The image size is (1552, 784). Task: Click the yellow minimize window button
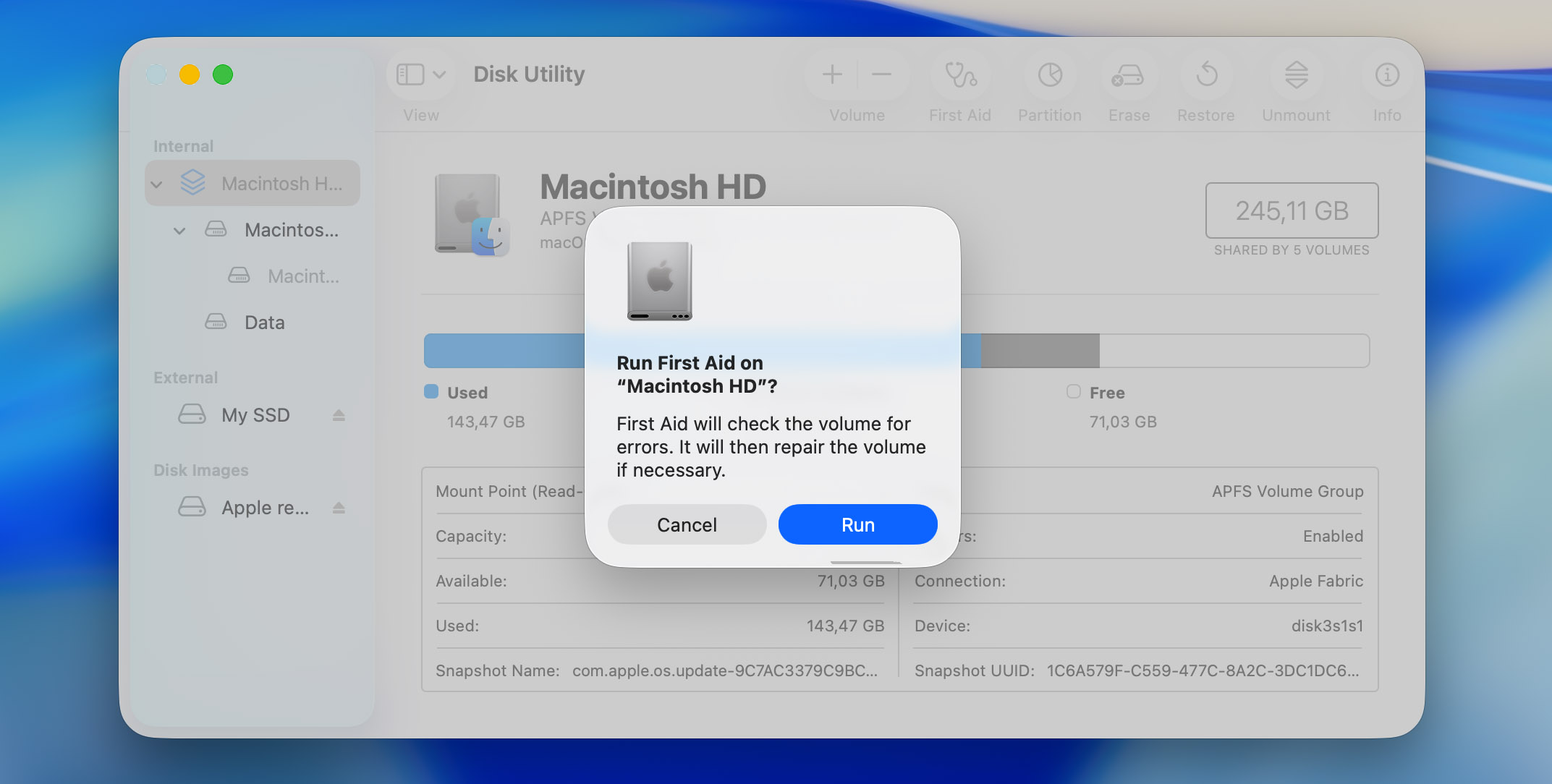tap(190, 74)
